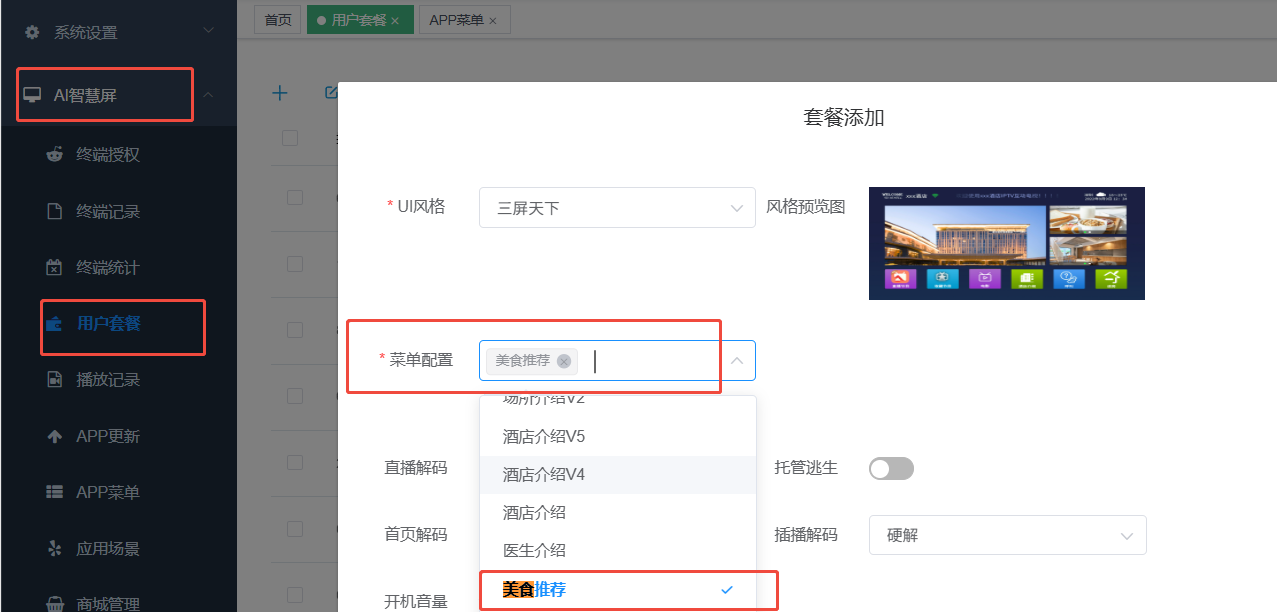Expand the UI风格 dropdown
Viewport: 1277px width, 612px height.
pos(617,208)
